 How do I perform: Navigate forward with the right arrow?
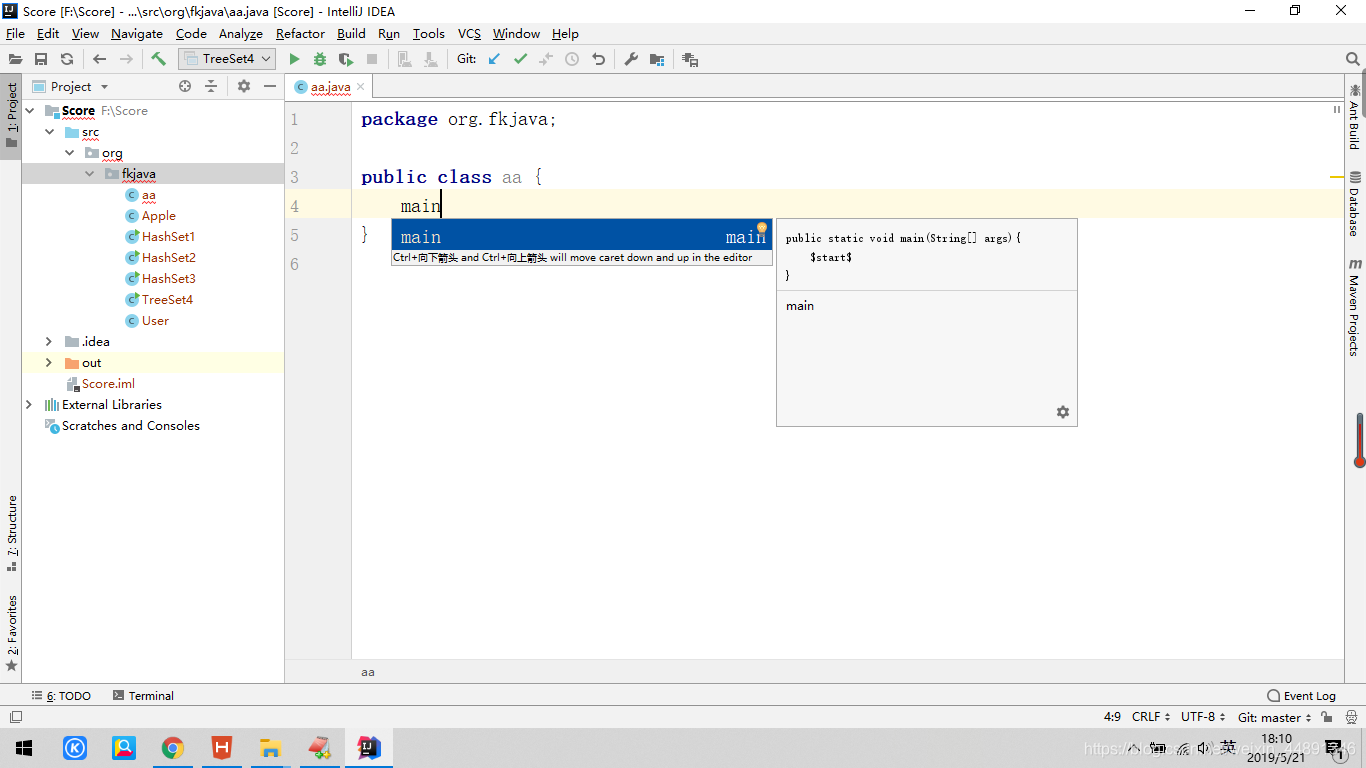click(x=126, y=59)
